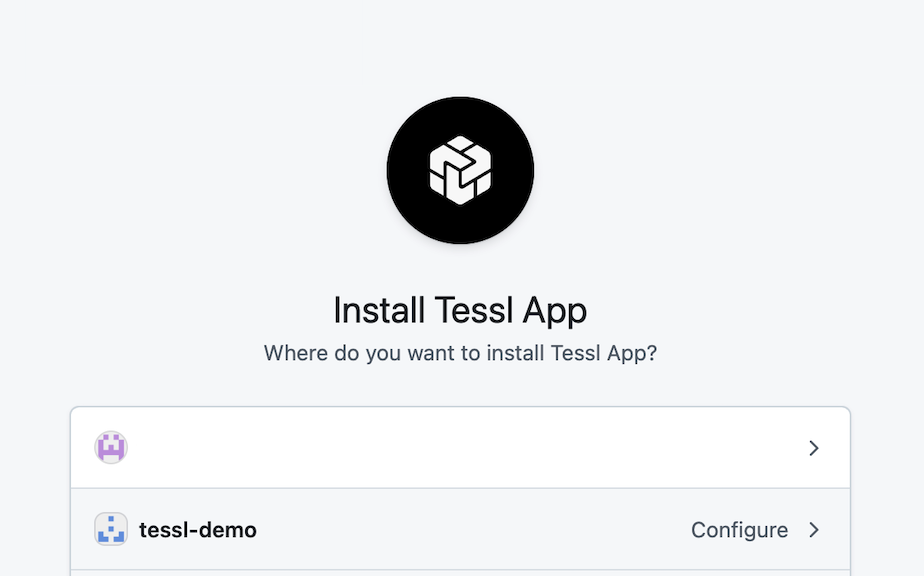Click the Configure link for tessl-demo
This screenshot has width=924, height=576.
[x=739, y=530]
